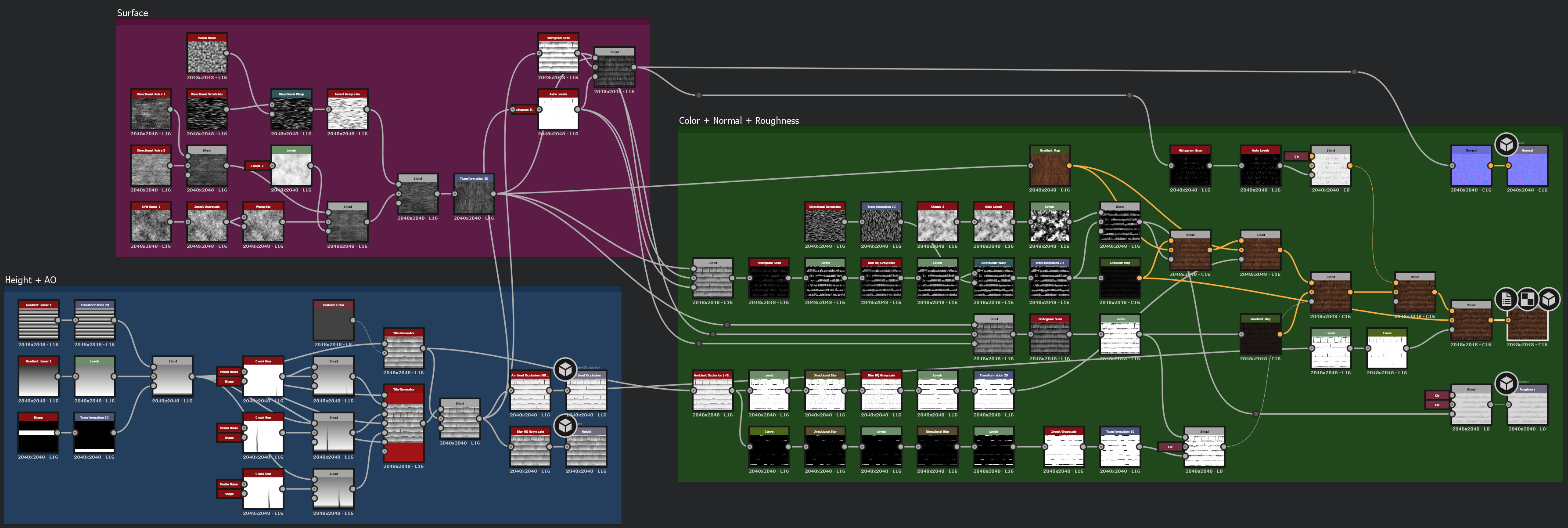Image resolution: width=1568 pixels, height=528 pixels.
Task: Click output port of Surface Transformation 2D node
Action: 493,194
